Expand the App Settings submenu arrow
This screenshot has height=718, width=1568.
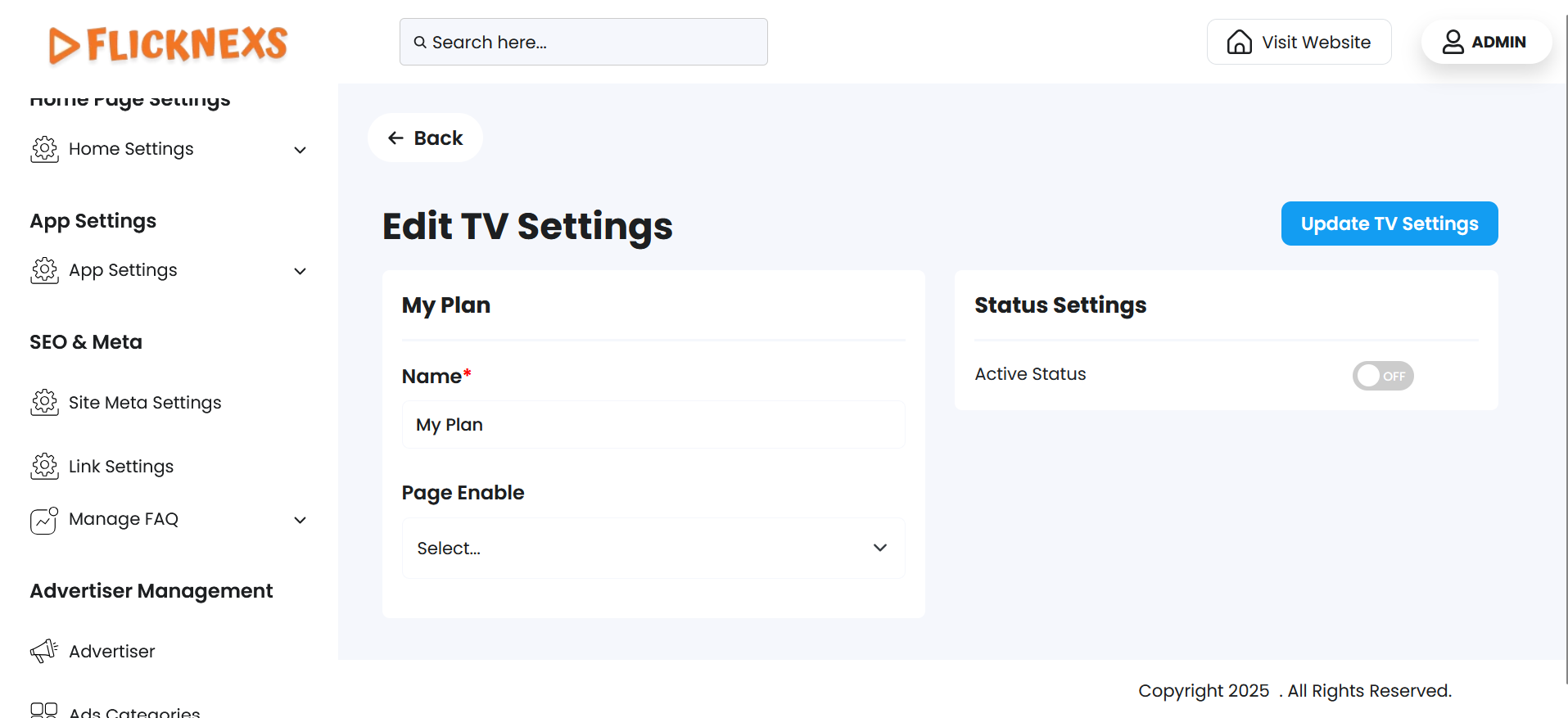pyautogui.click(x=300, y=271)
